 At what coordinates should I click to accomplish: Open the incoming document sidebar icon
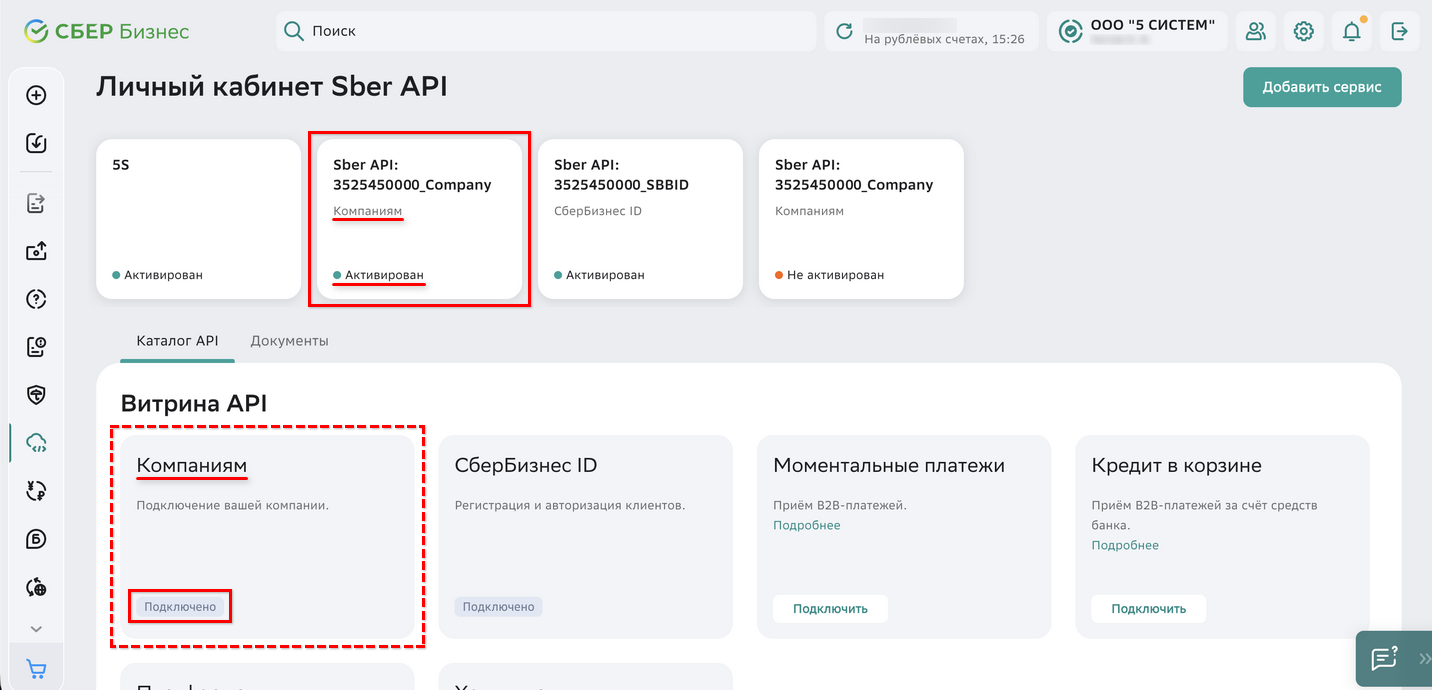pyautogui.click(x=36, y=143)
